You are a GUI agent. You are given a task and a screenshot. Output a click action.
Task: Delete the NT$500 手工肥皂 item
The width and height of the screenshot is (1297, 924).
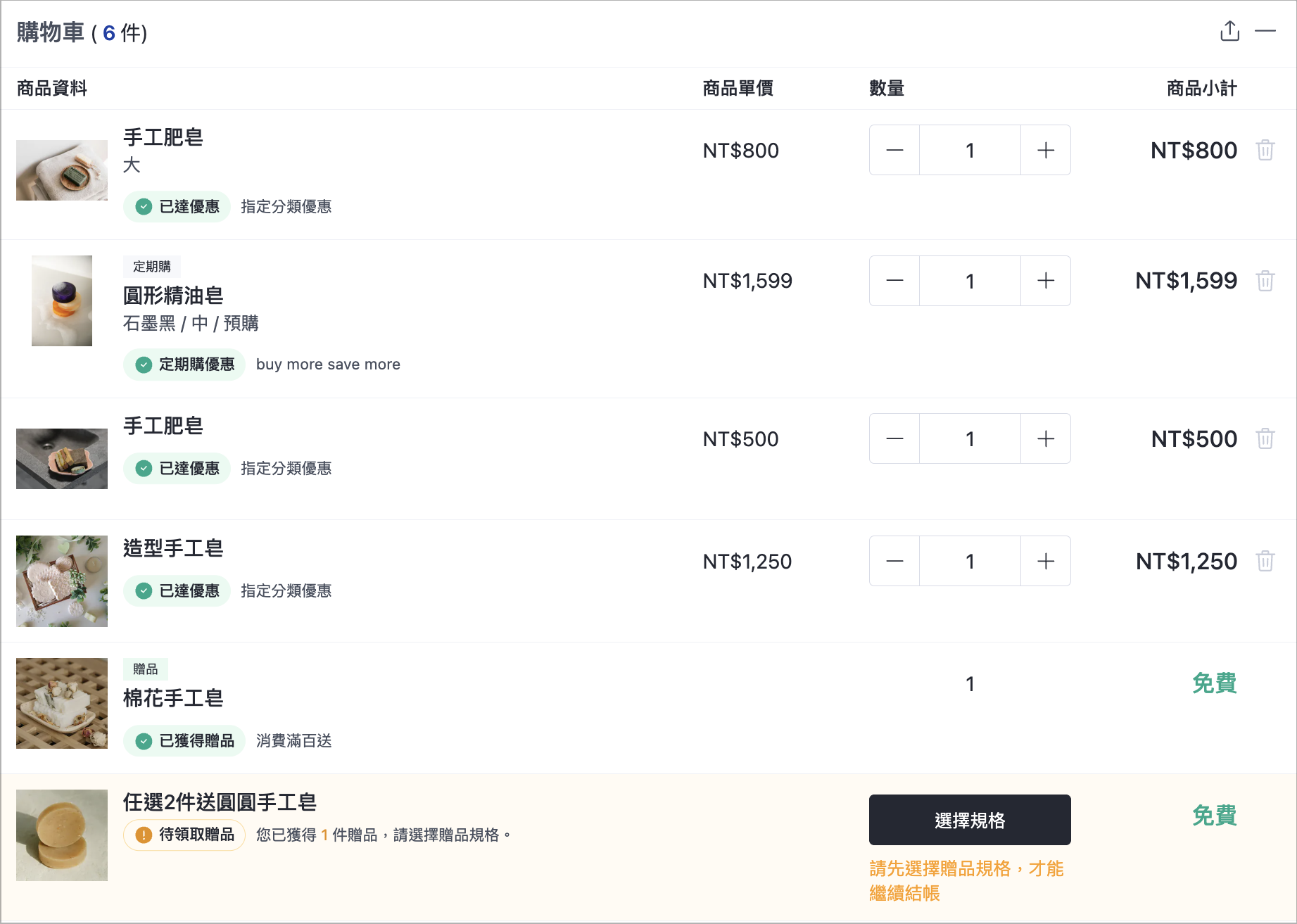pyautogui.click(x=1265, y=438)
